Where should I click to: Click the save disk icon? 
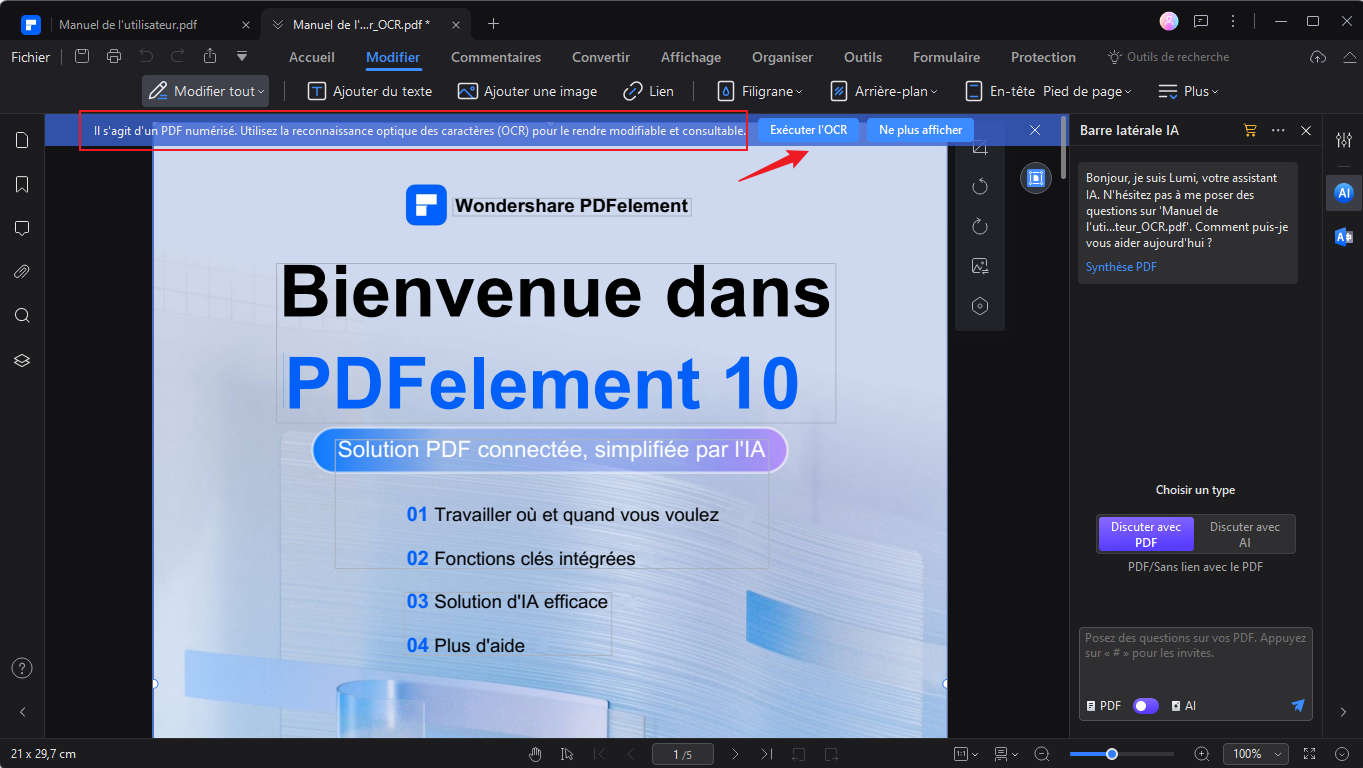82,57
